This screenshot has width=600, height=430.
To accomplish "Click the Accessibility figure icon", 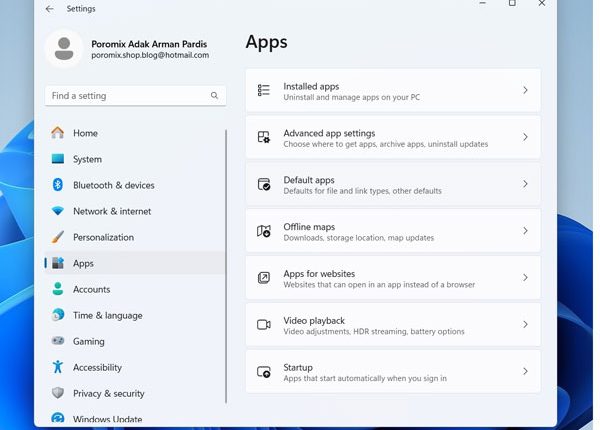I will [58, 366].
